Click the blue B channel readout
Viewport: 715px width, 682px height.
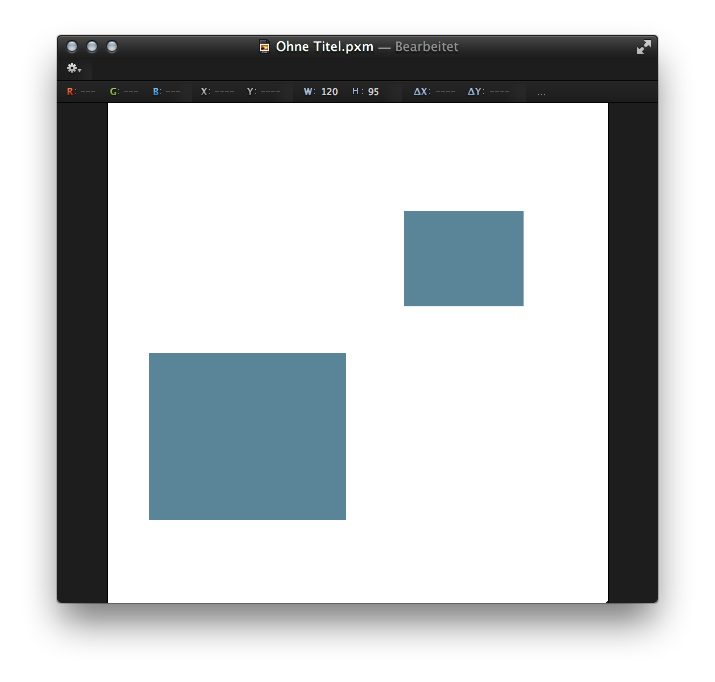166,92
